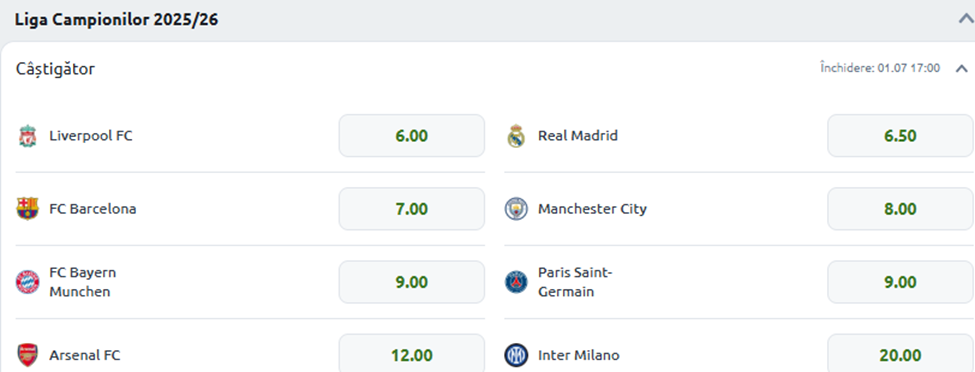Click the Real Madrid crest icon
This screenshot has height=372, width=975.
(516, 136)
